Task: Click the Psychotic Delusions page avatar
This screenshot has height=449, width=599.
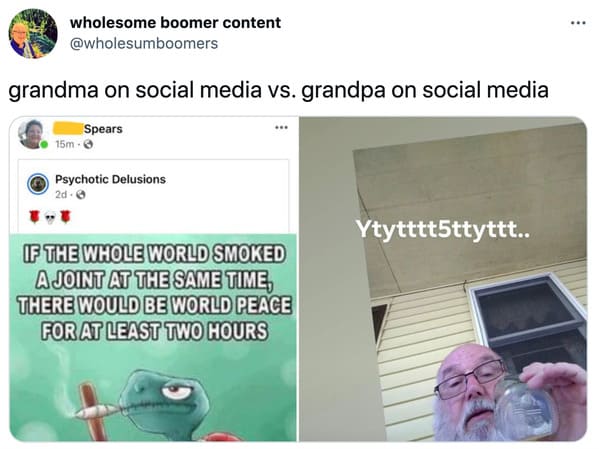Action: [x=38, y=184]
